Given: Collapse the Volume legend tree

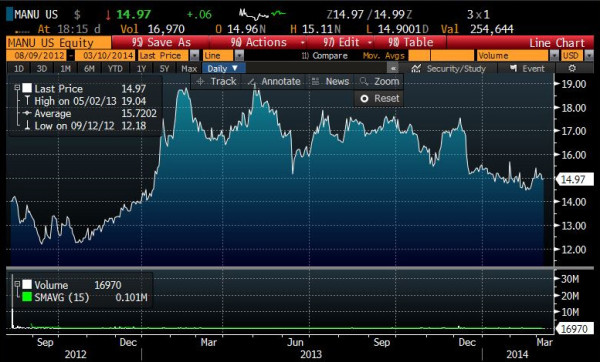Looking at the screenshot, I should pos(17,284).
